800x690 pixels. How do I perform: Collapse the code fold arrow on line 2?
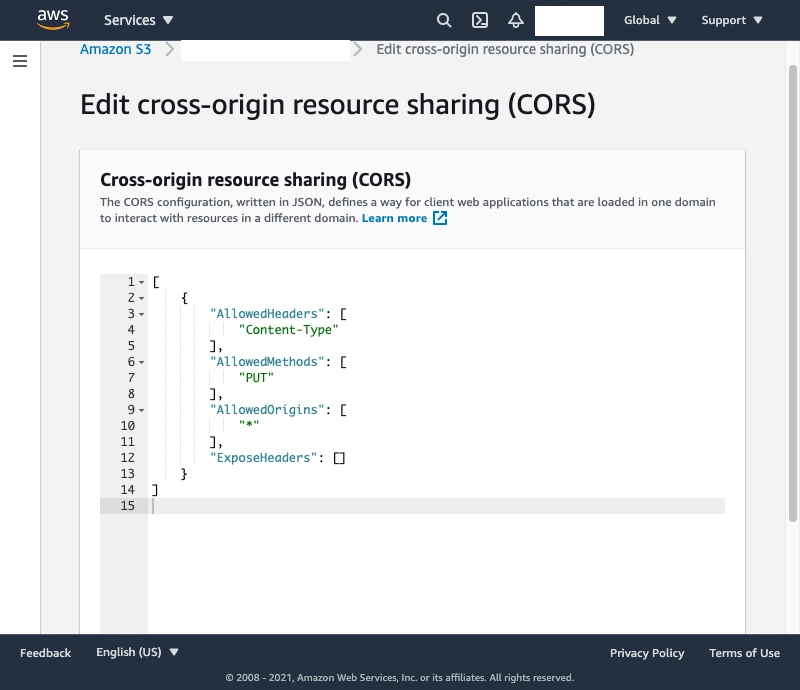tap(141, 298)
